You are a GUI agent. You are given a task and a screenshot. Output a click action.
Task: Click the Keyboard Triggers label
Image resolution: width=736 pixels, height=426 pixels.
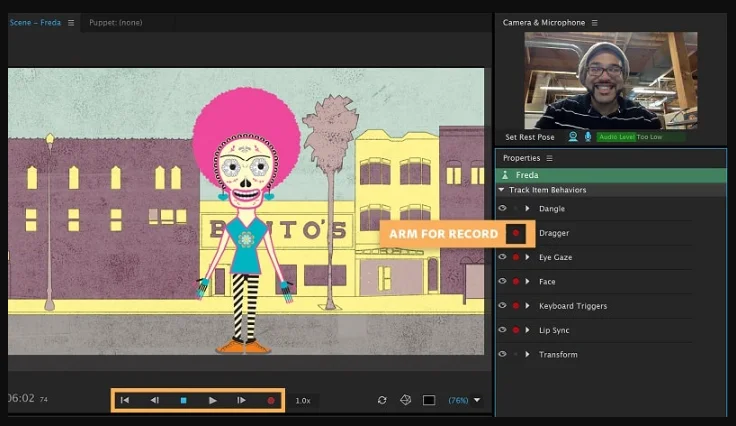(x=573, y=306)
